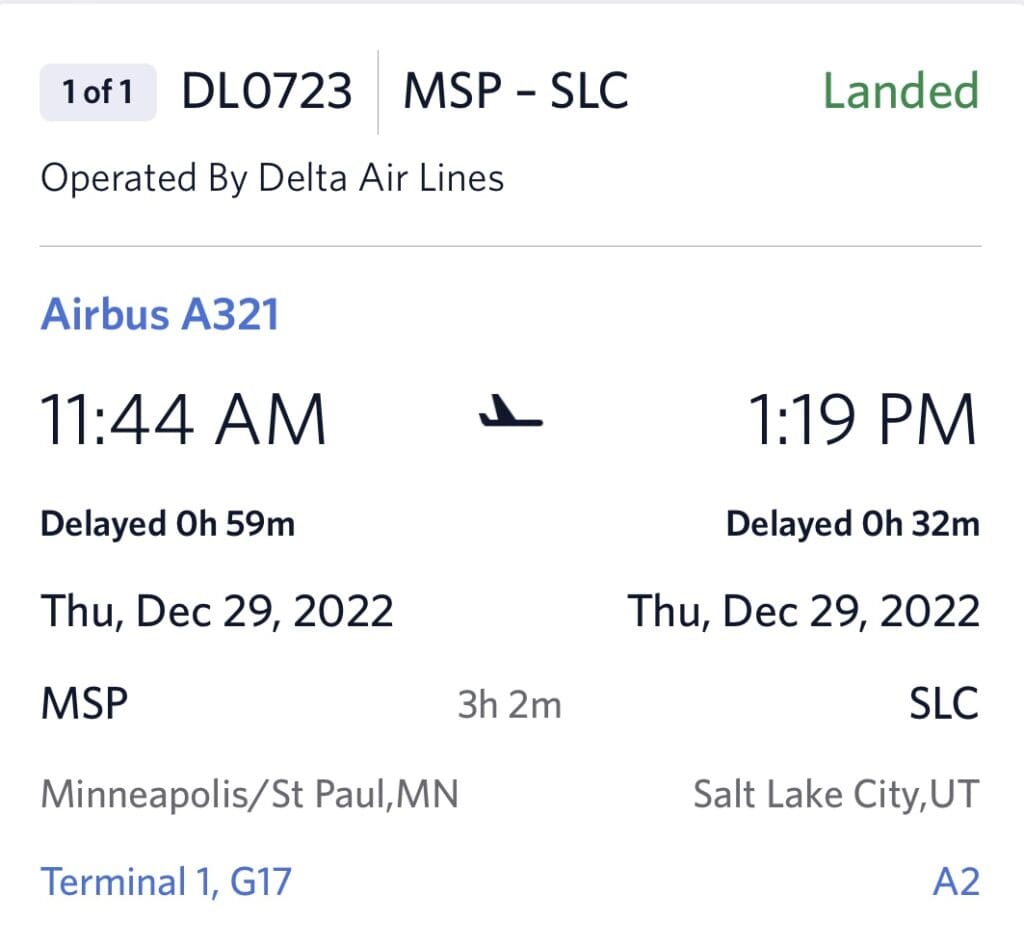This screenshot has height=947, width=1024.
Task: Select the MSP – SLC route header
Action: pos(516,90)
